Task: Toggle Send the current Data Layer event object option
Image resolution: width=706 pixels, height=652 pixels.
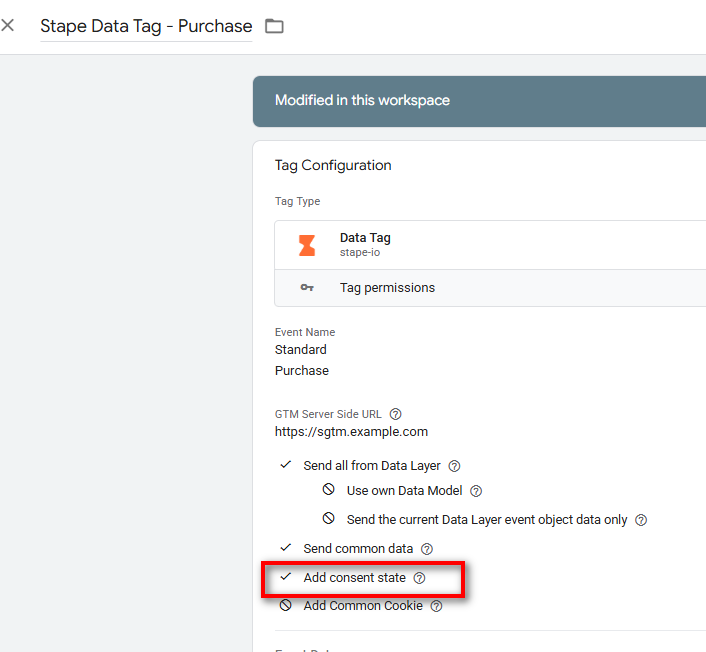Action: 329,518
